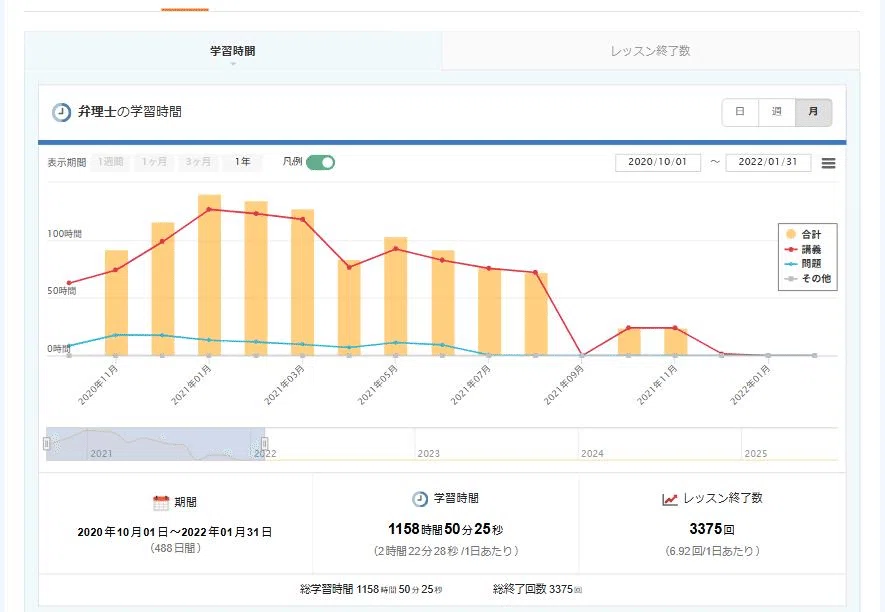Screen dimensions: 885x612
Task: Click the calendar icon next to 期間
Action: click(x=161, y=502)
